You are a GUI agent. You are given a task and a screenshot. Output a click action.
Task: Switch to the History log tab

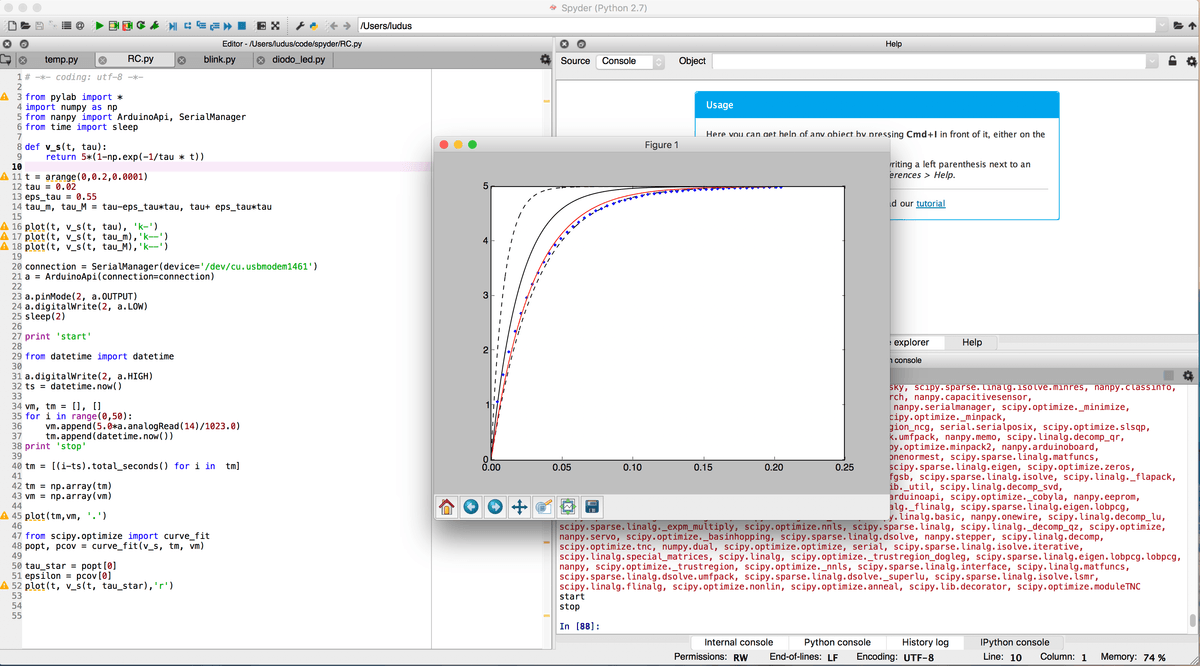pos(925,641)
